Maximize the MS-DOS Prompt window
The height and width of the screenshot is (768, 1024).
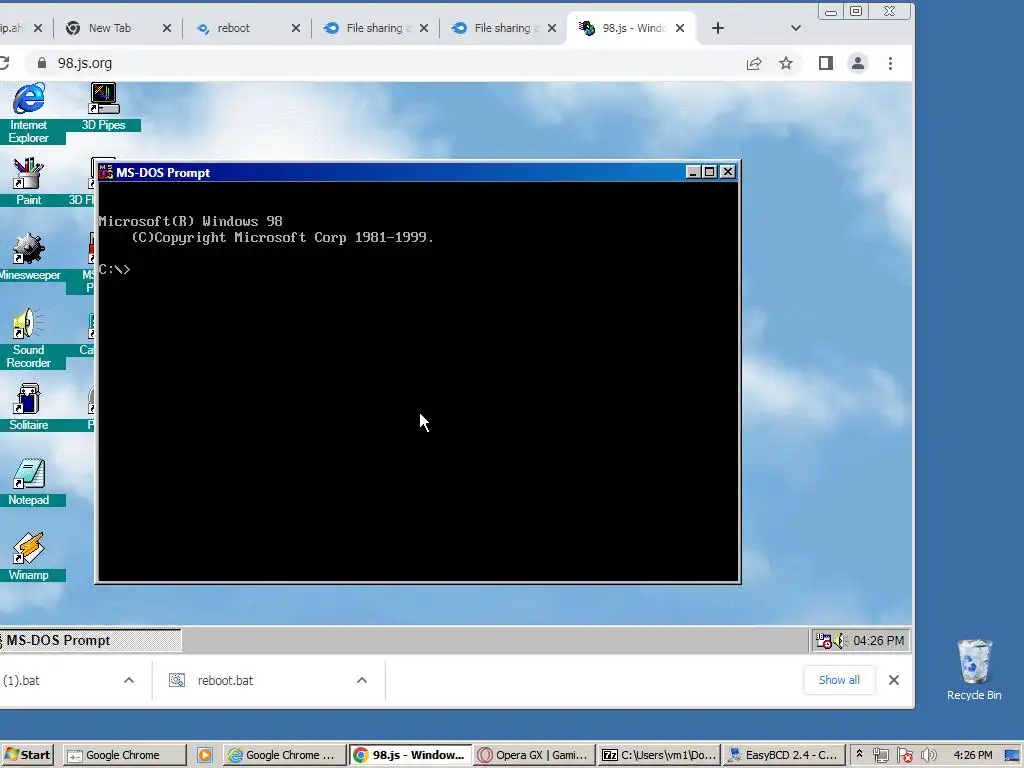710,172
